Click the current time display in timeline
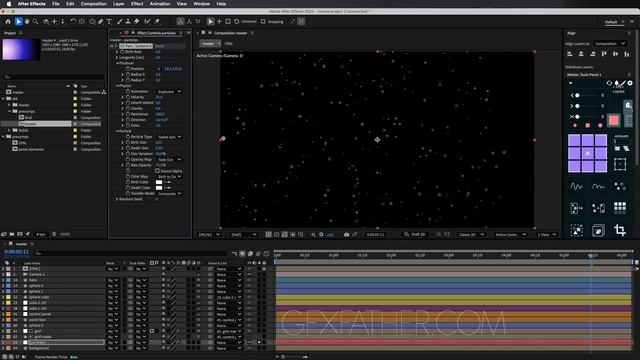Screen dimensions: 640x360 [17, 251]
